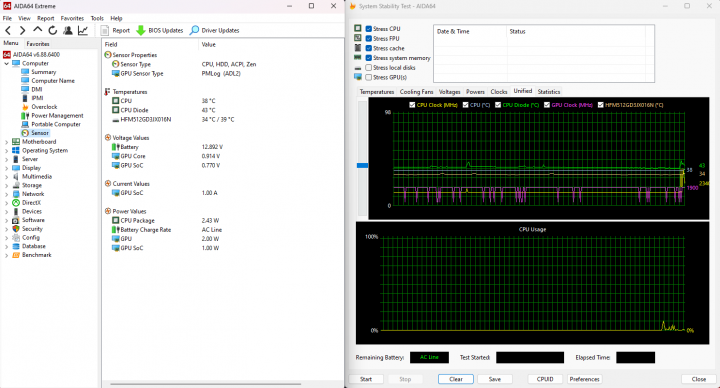Image resolution: width=720 pixels, height=388 pixels.
Task: Click the Save button
Action: 495,379
